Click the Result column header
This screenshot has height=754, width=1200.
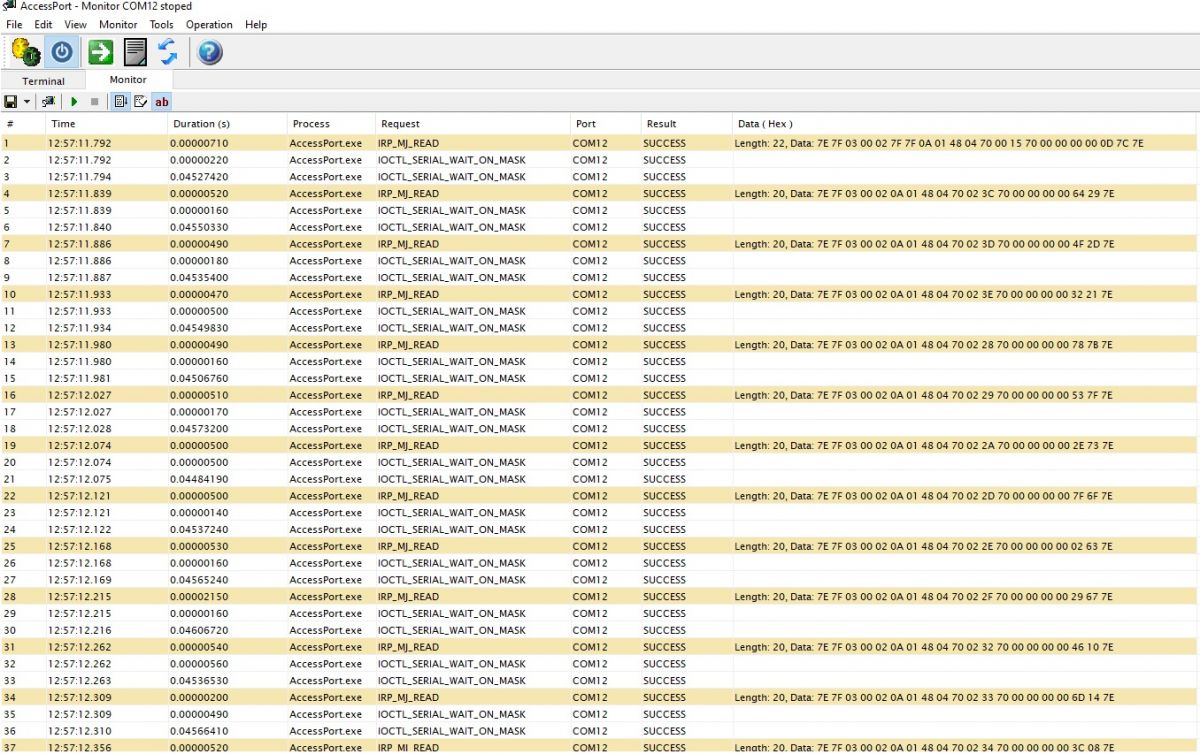tap(686, 124)
